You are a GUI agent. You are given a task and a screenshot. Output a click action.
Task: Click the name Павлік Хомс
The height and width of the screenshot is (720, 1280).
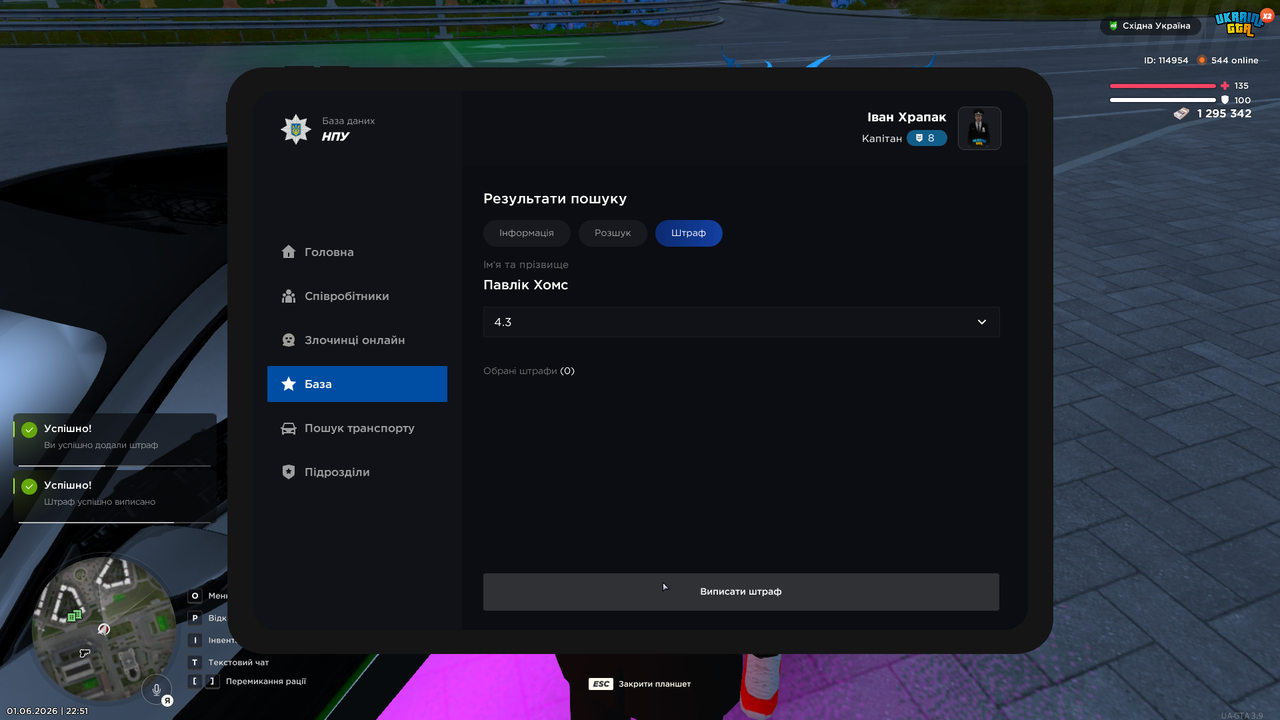click(526, 285)
